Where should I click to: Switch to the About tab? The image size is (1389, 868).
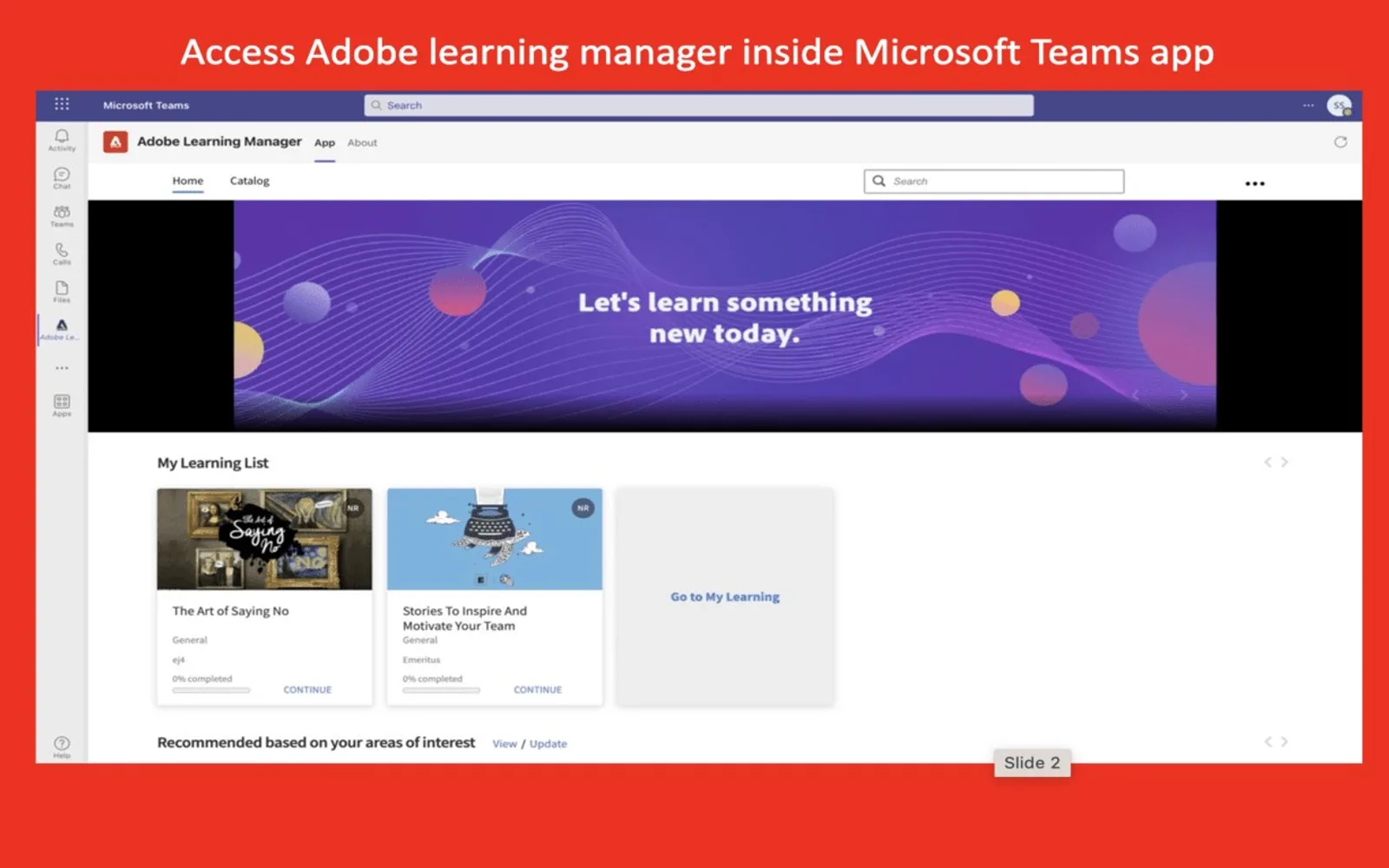pos(362,142)
